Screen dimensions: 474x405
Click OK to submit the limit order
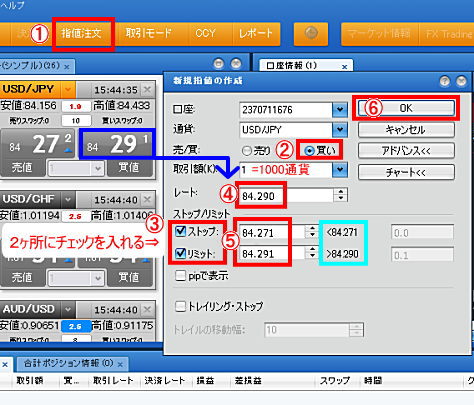(x=406, y=108)
